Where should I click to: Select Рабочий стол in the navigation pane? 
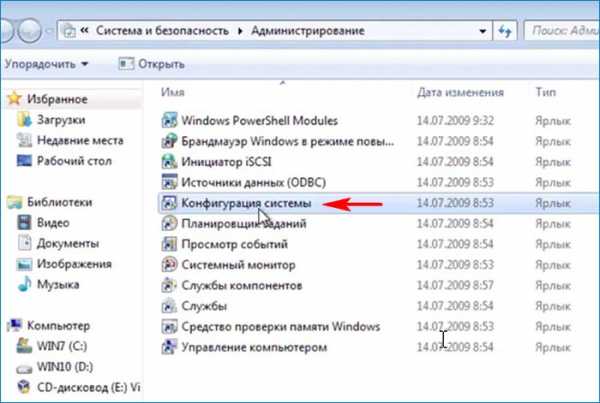coord(74,161)
